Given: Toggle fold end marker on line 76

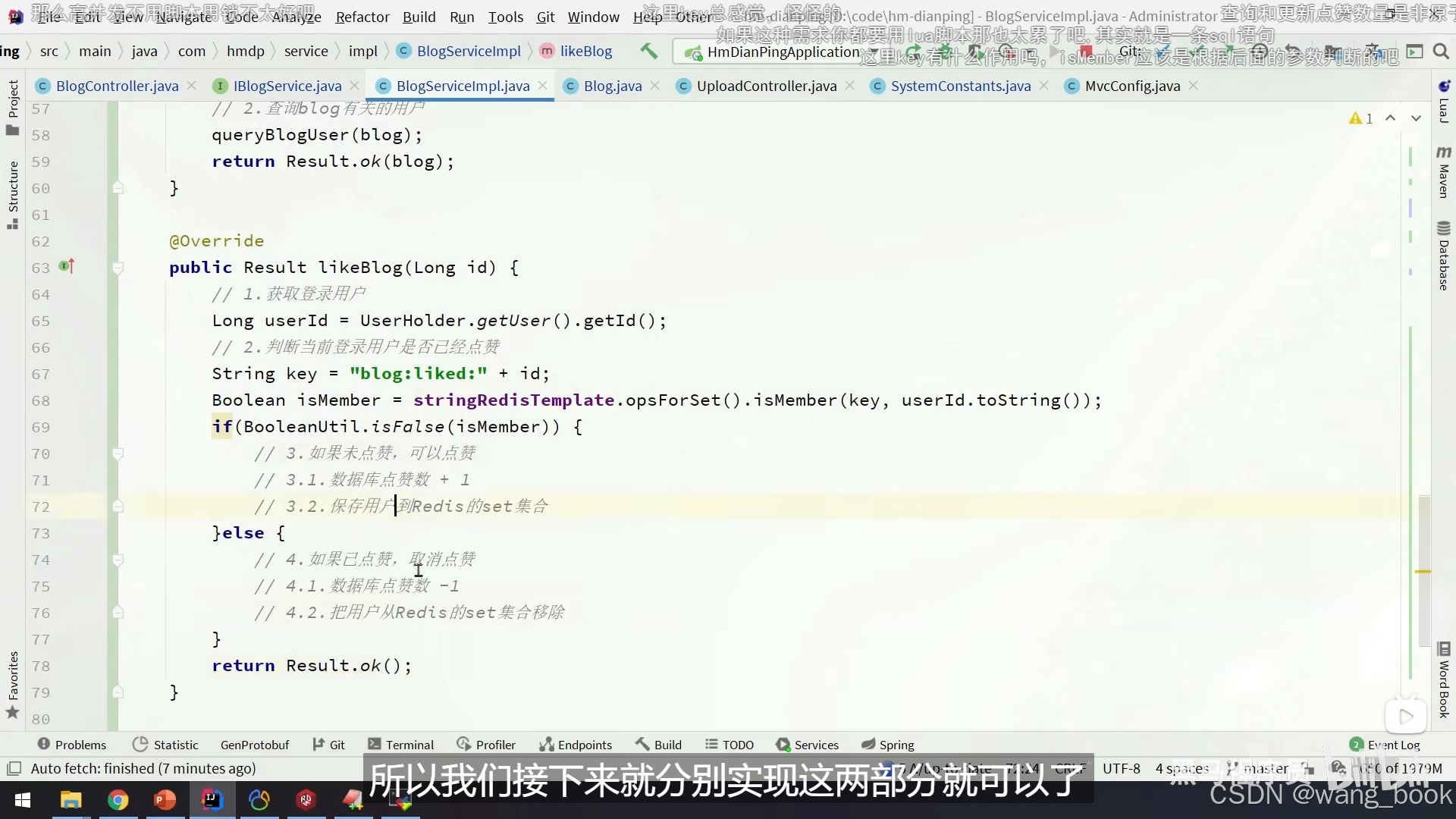Looking at the screenshot, I should (x=118, y=612).
